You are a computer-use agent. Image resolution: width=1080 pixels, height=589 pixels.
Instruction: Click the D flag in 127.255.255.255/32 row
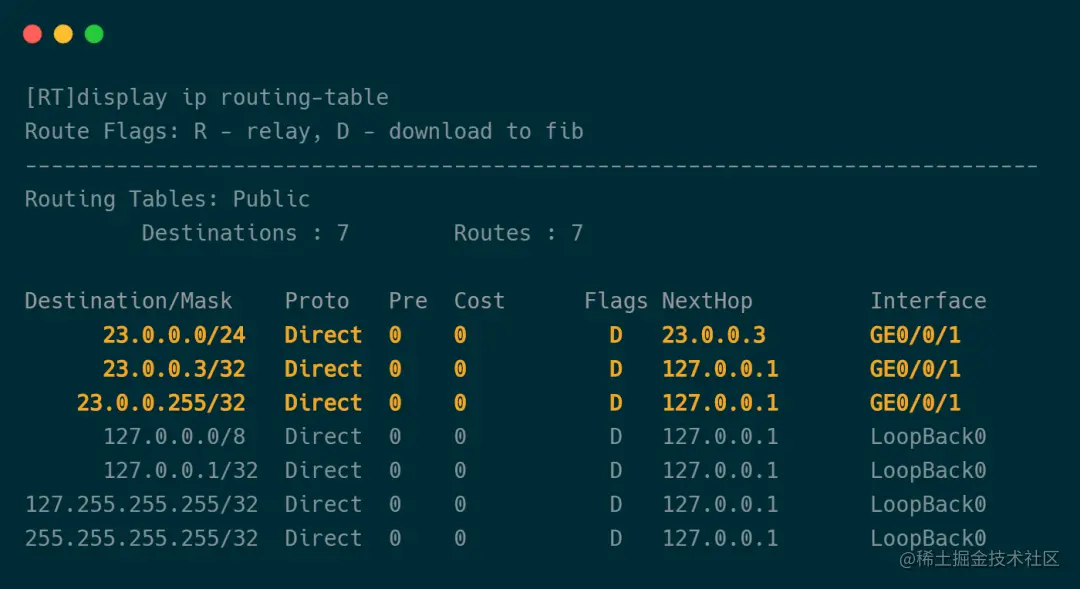point(616,504)
